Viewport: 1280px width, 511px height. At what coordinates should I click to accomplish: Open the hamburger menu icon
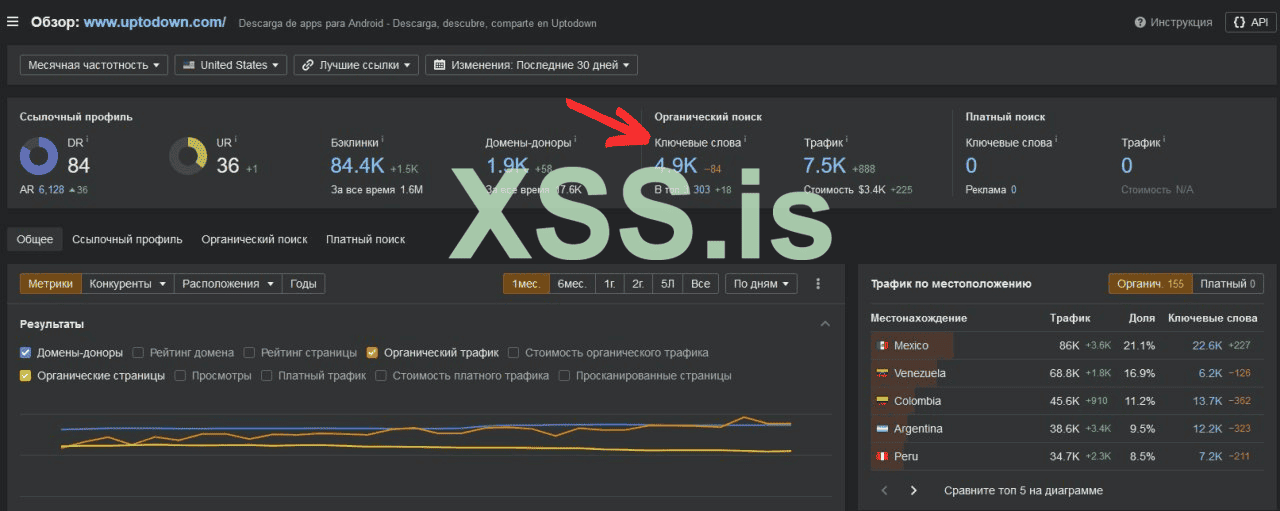tap(13, 22)
